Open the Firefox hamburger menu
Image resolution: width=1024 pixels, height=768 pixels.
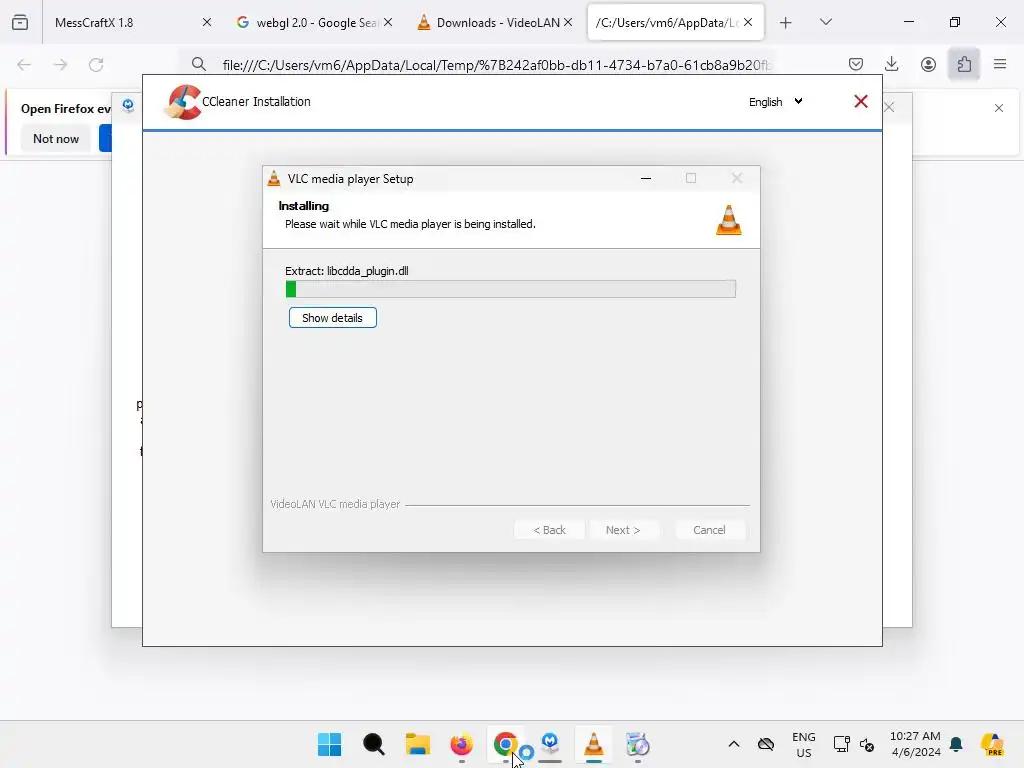1000,64
